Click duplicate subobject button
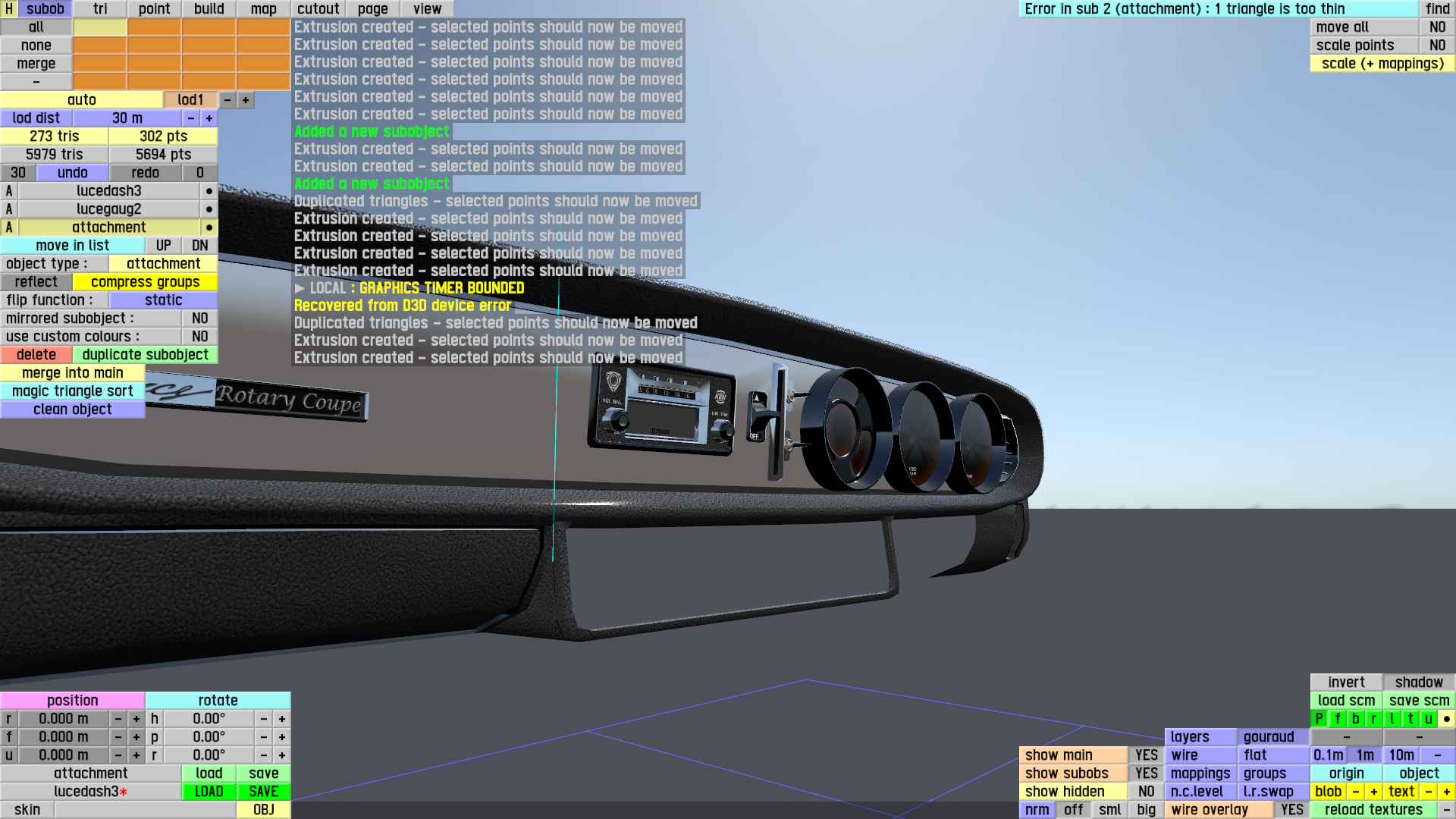This screenshot has height=819, width=1456. point(145,355)
